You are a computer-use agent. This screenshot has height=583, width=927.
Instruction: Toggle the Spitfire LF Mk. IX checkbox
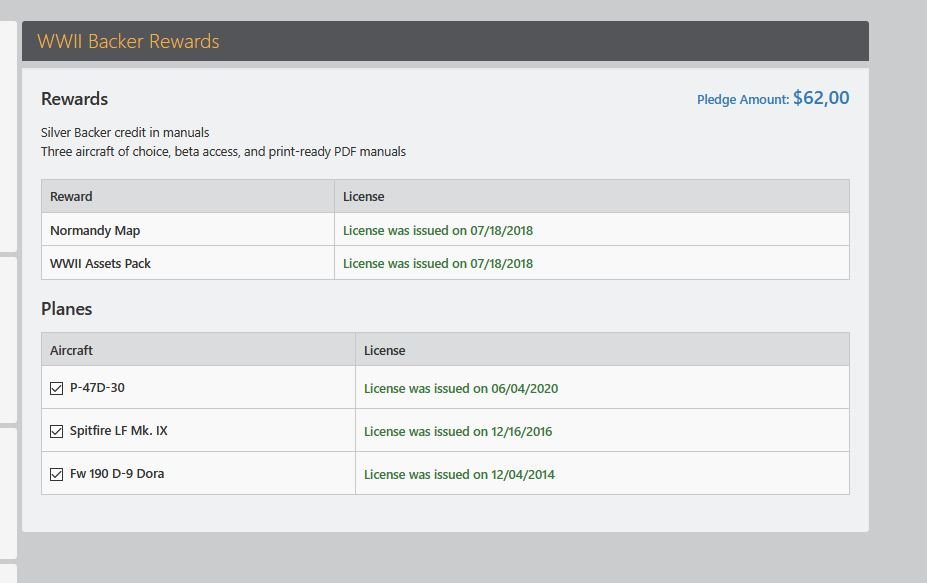56,432
